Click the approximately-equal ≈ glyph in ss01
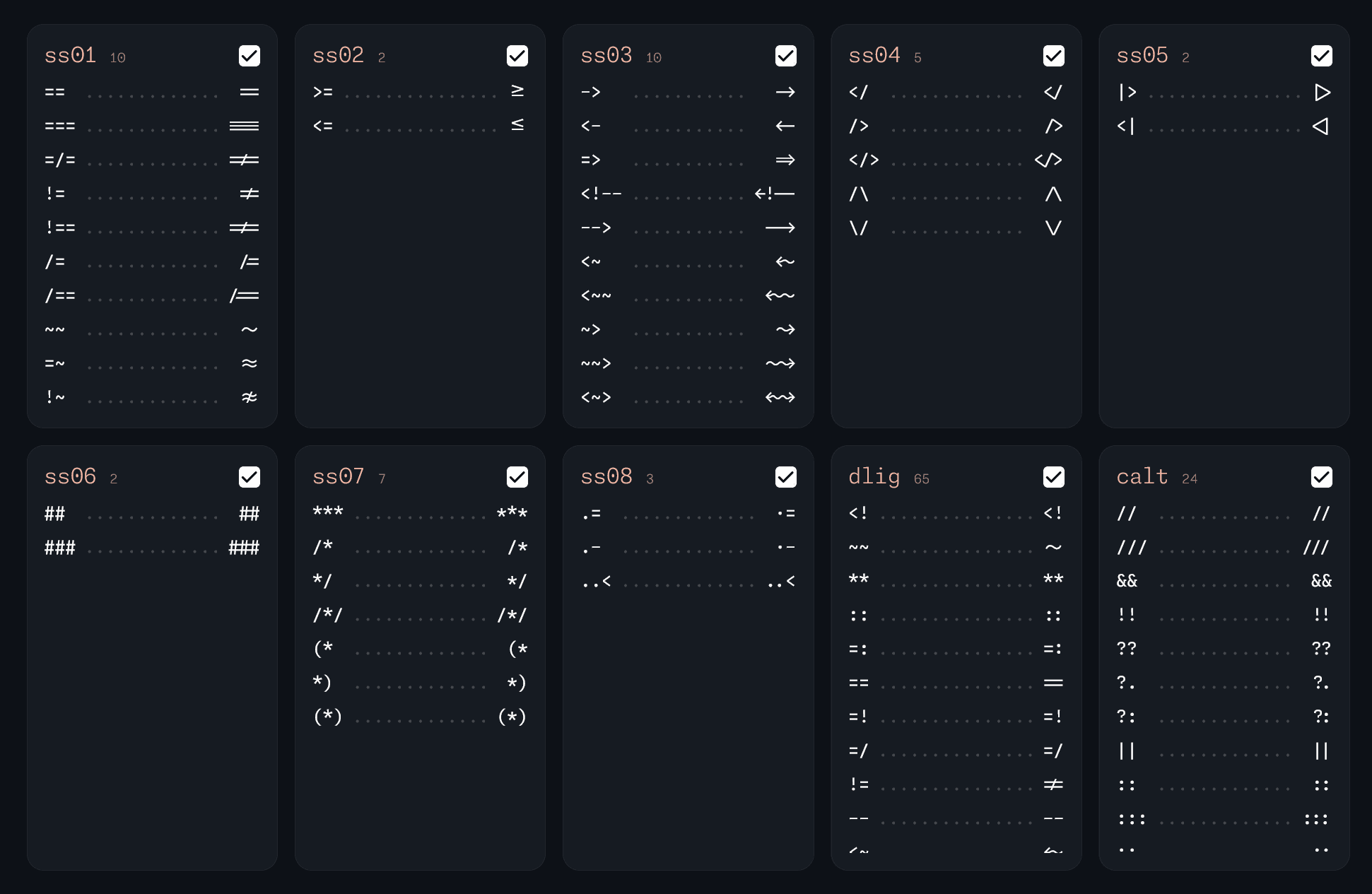Screen dimensions: 1372x894 tap(250, 363)
